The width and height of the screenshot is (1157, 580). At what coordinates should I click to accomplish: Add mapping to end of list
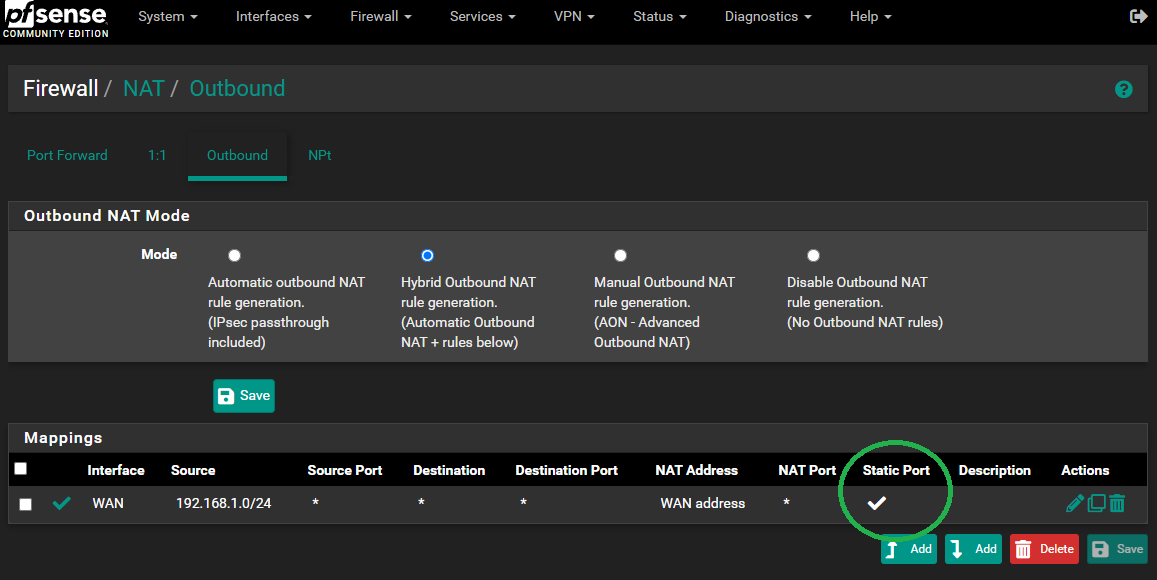pos(973,549)
